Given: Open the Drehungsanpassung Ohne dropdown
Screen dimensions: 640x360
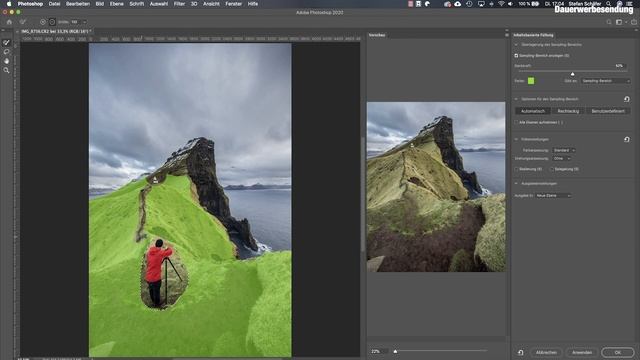Looking at the screenshot, I should [561, 158].
